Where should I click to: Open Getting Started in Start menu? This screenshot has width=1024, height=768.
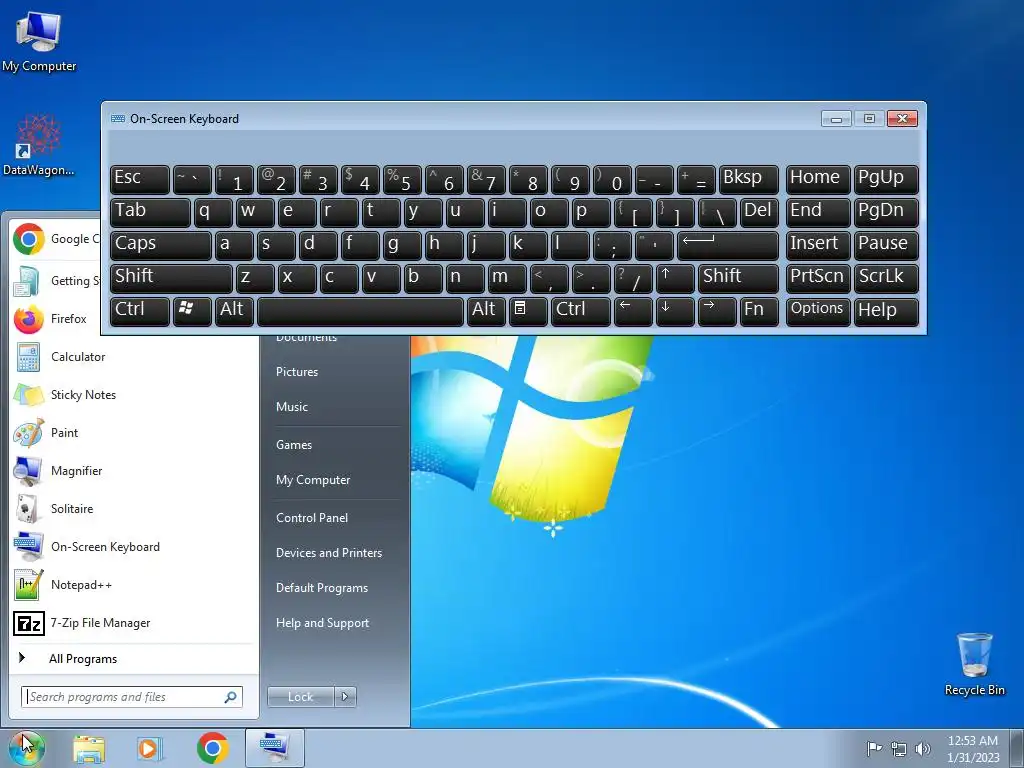[x=56, y=281]
